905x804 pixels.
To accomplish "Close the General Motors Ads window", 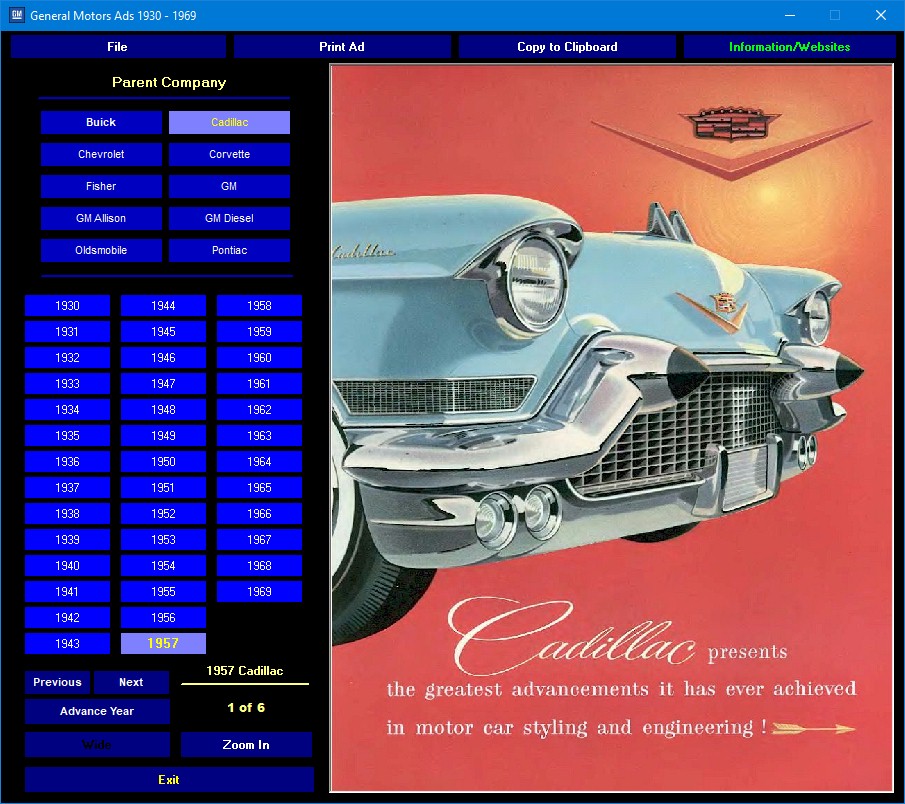I will (x=881, y=16).
